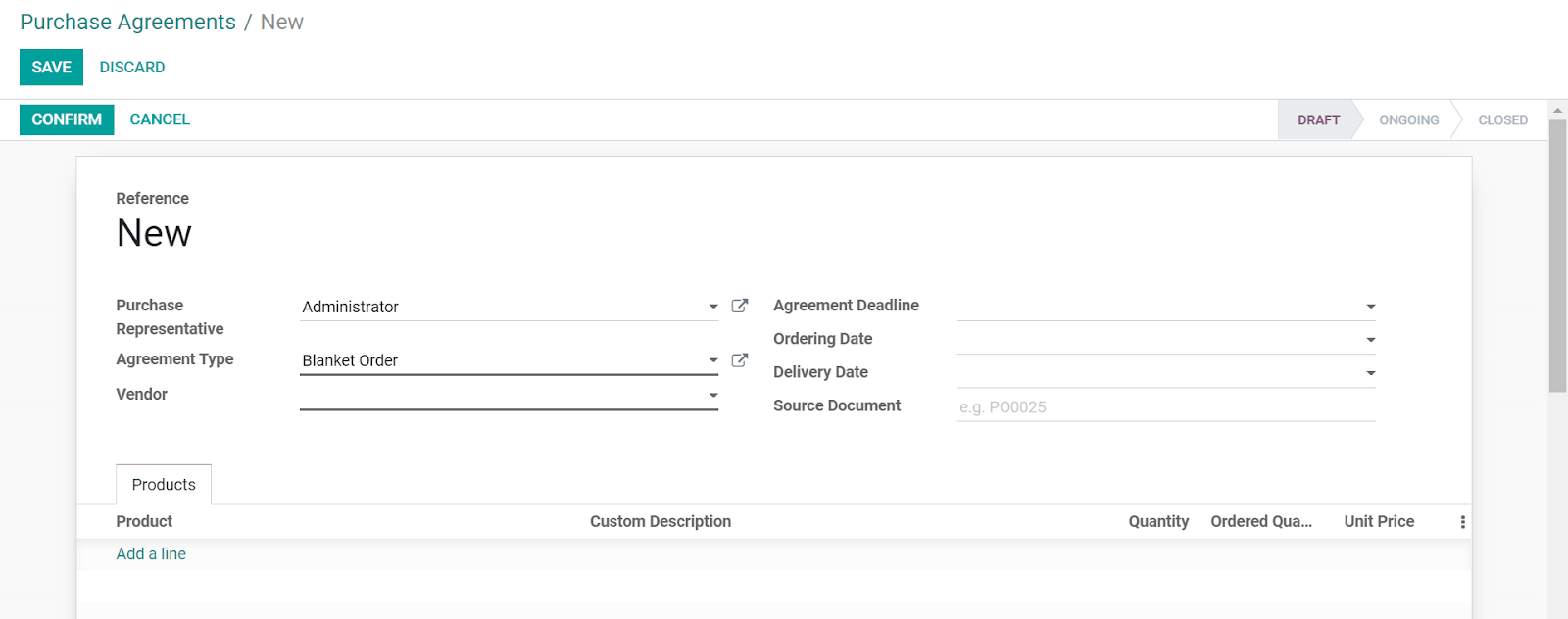Image resolution: width=1568 pixels, height=619 pixels.
Task: Open Delivery Date picker
Action: pyautogui.click(x=1371, y=373)
